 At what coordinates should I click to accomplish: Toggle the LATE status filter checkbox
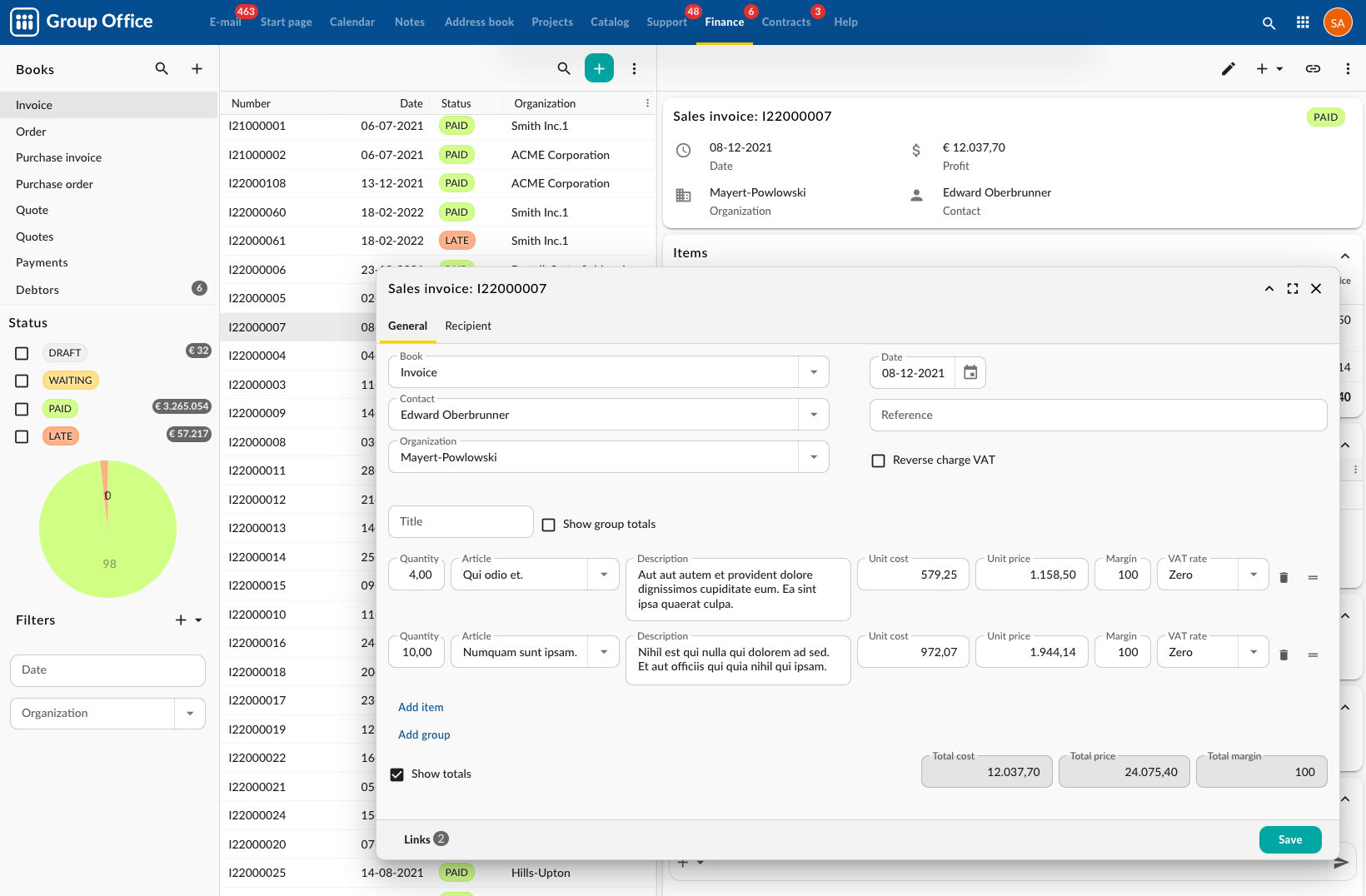point(22,436)
